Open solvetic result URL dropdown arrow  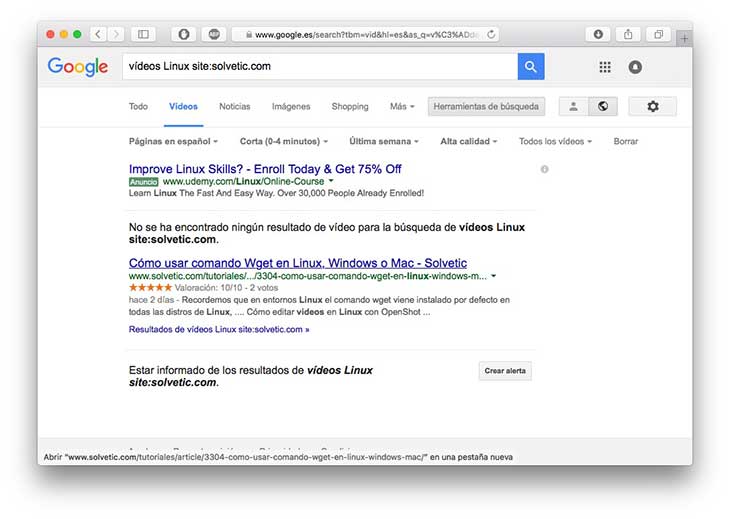point(493,276)
